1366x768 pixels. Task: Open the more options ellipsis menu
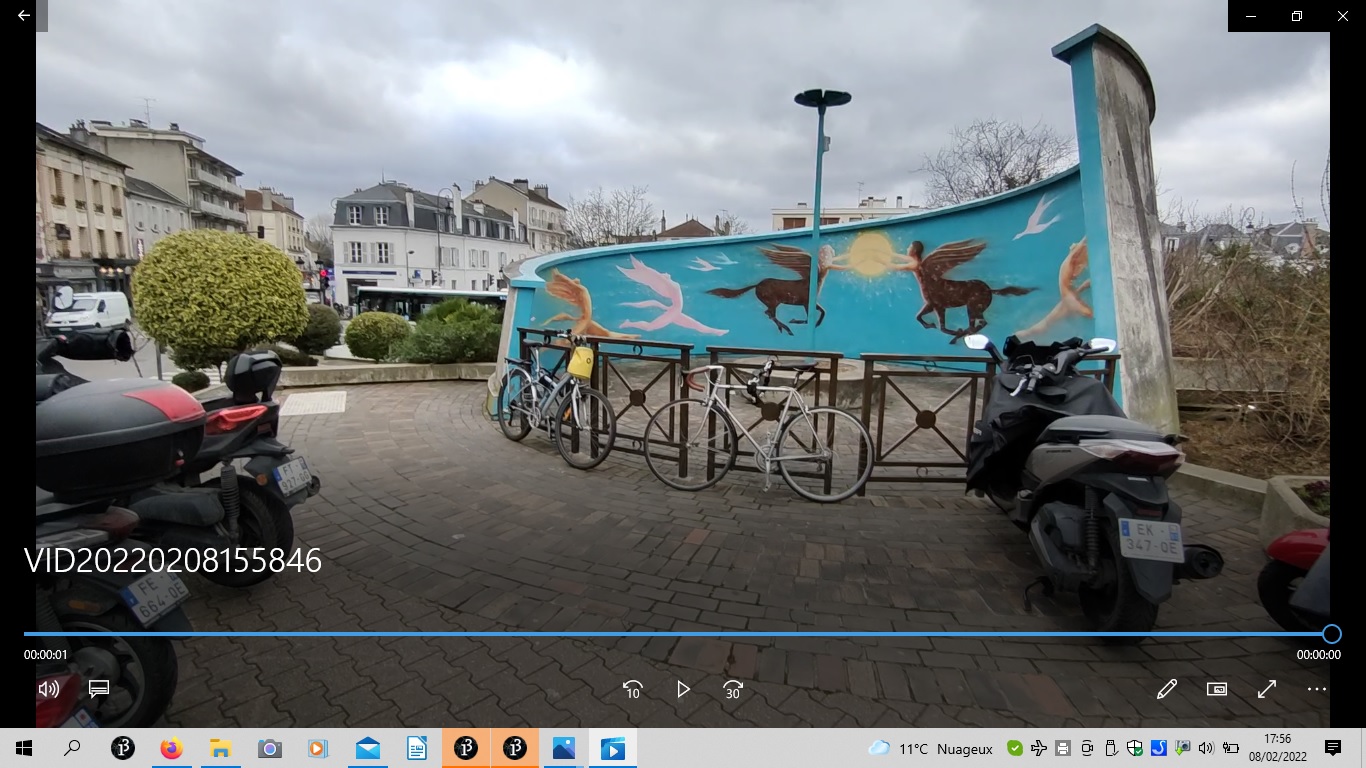[x=1316, y=689]
